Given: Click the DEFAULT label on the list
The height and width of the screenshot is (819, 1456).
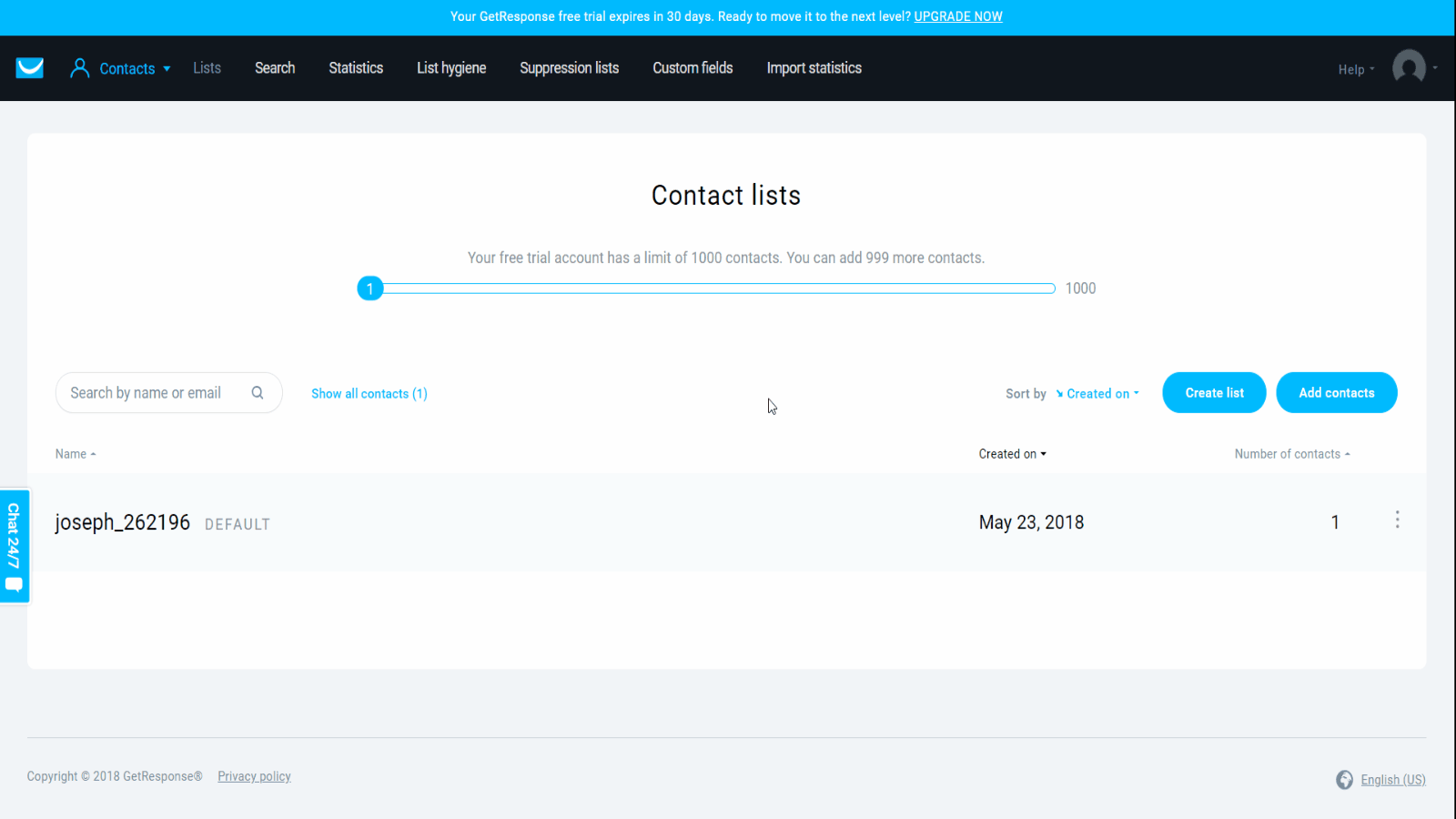Looking at the screenshot, I should tap(238, 524).
